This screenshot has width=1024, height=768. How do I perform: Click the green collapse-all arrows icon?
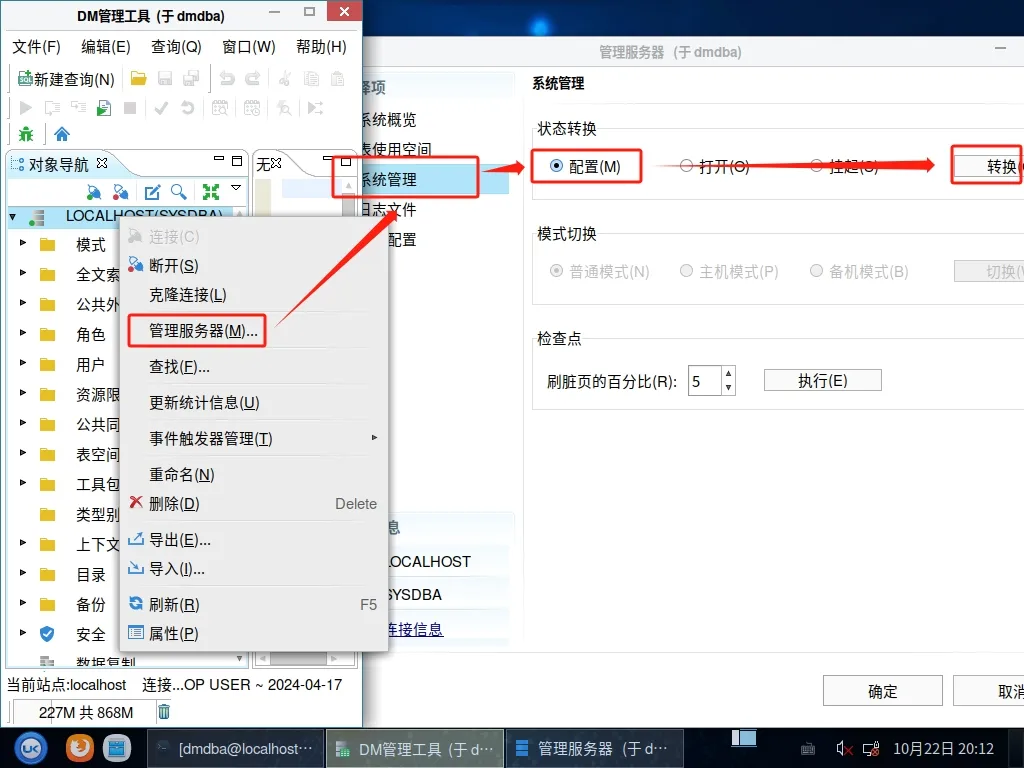pyautogui.click(x=210, y=192)
